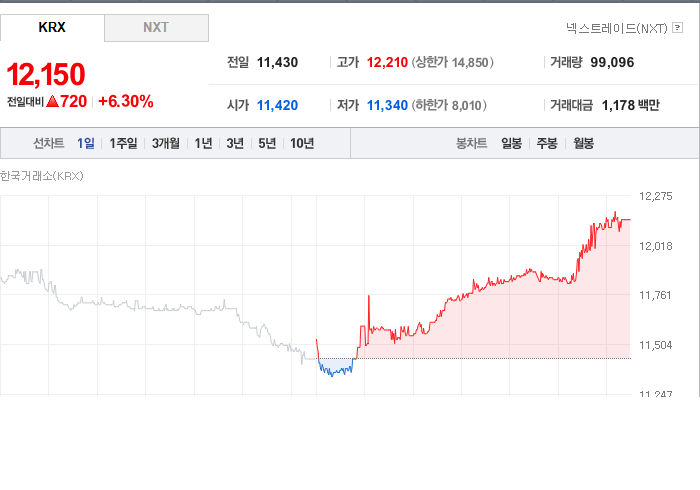The image size is (700, 490).
Task: Select the 3년 line chart period
Action: coord(235,143)
